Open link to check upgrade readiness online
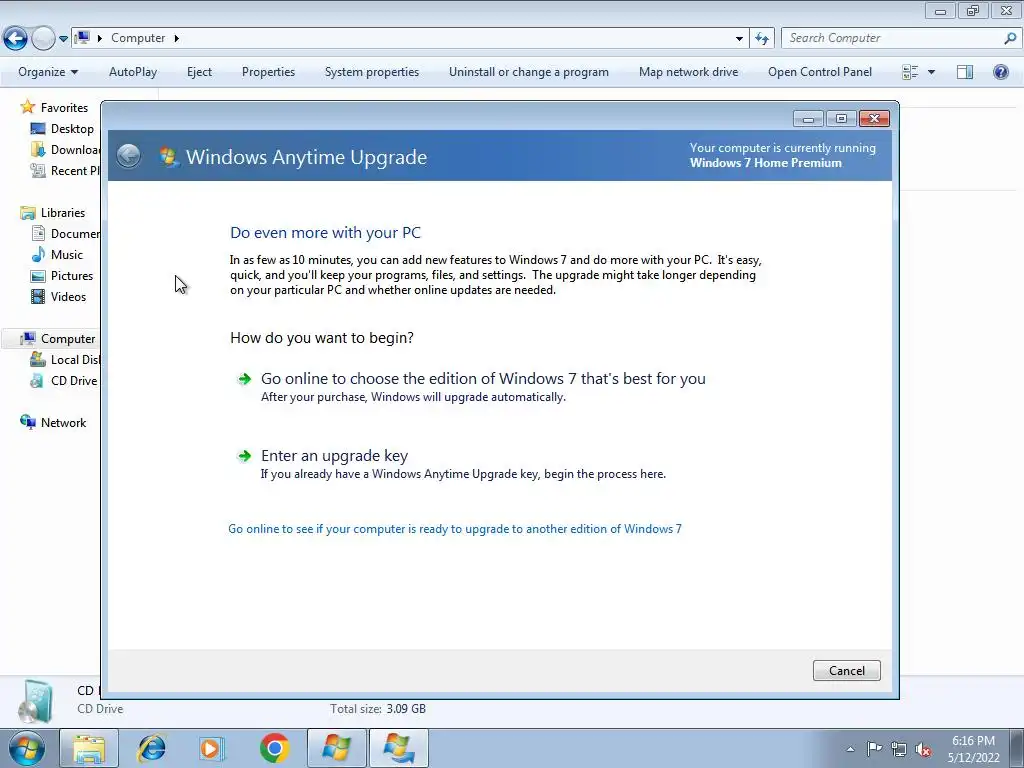 (455, 529)
